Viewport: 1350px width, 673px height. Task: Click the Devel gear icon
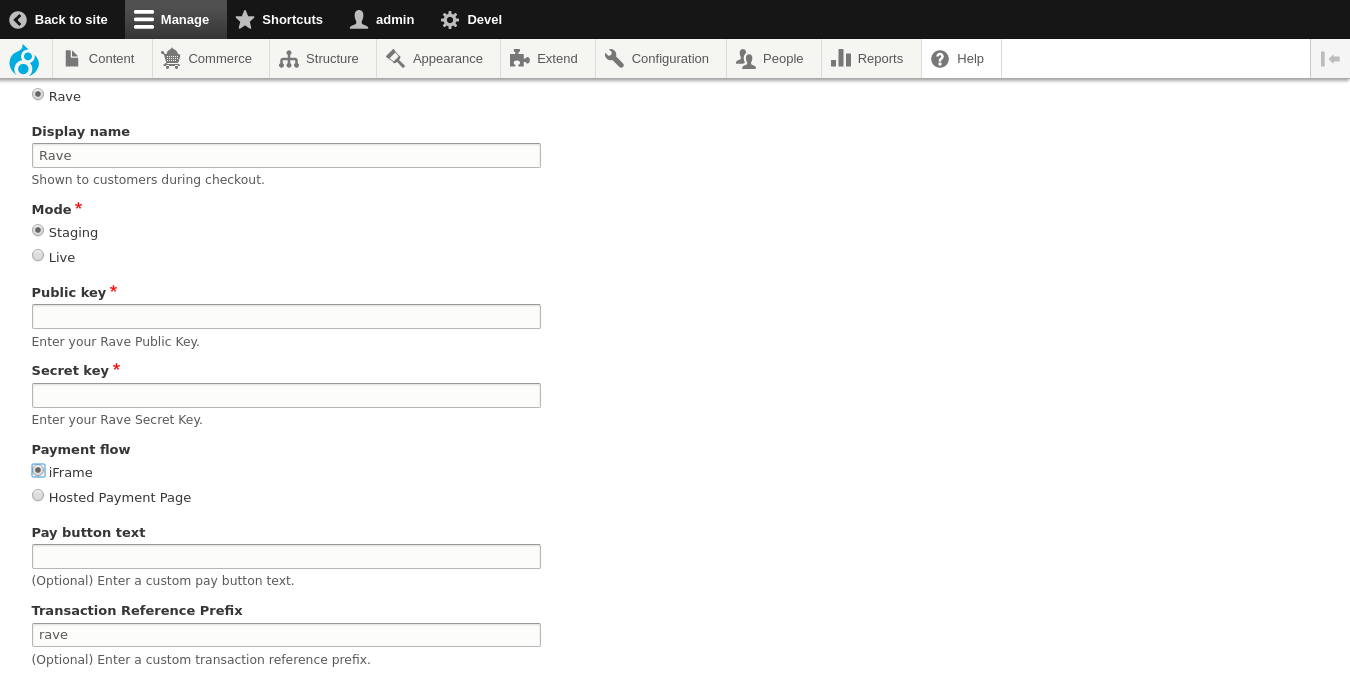coord(450,19)
